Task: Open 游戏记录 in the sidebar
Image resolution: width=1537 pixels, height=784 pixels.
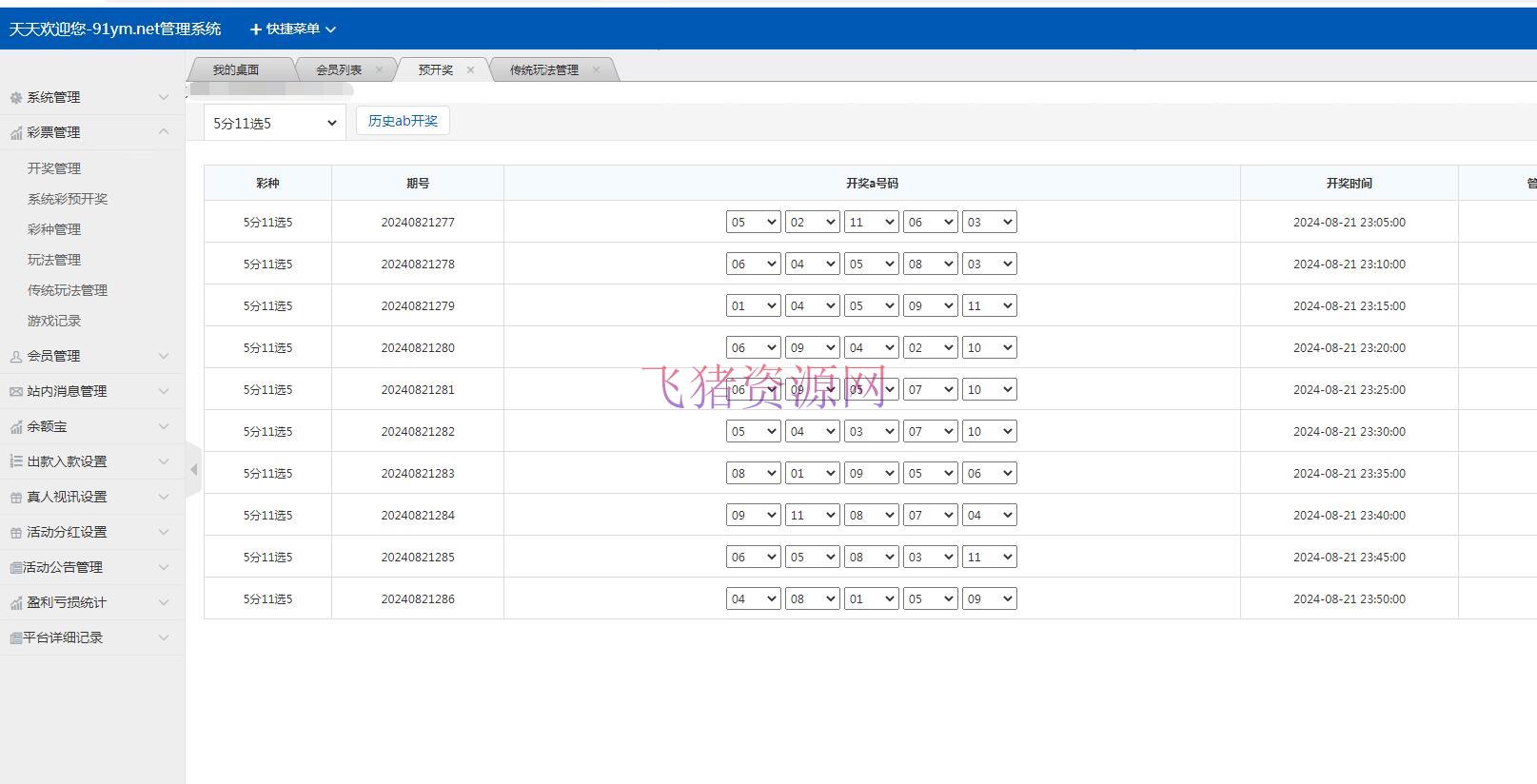Action: click(54, 321)
